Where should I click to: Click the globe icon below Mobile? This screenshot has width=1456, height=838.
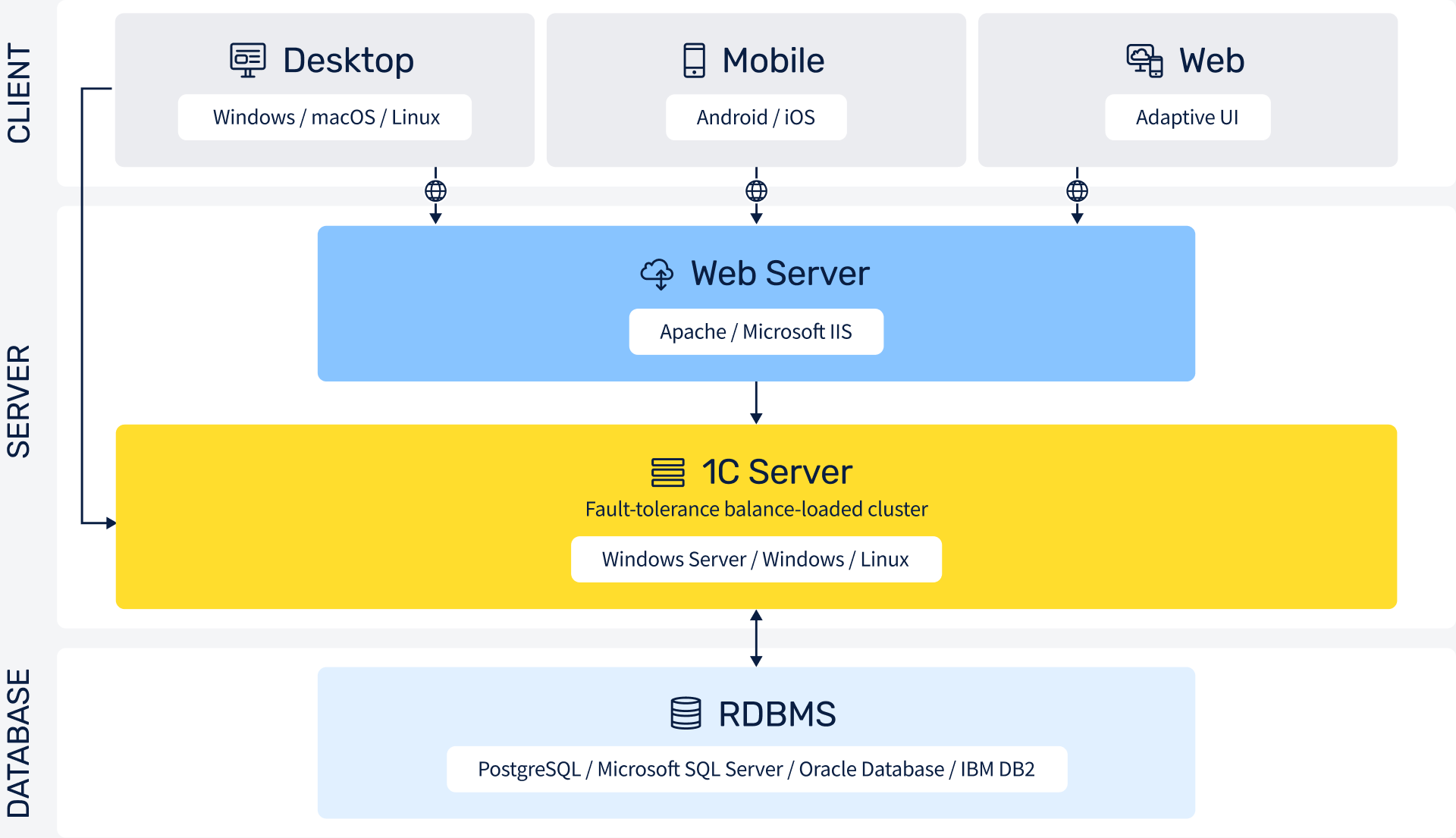point(756,191)
